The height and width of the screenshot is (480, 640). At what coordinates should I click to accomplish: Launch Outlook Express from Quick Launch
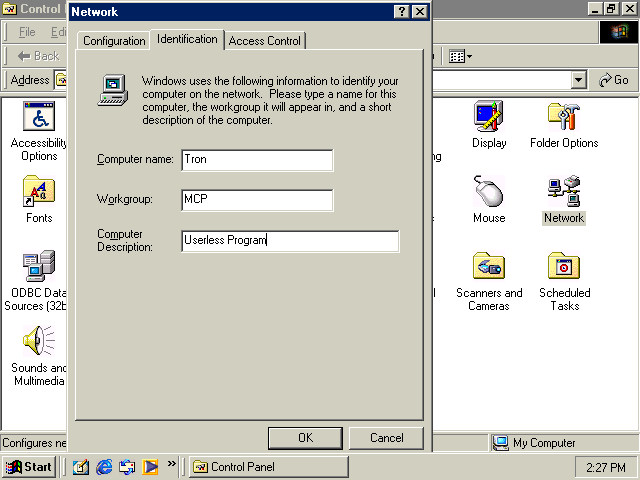click(x=127, y=467)
